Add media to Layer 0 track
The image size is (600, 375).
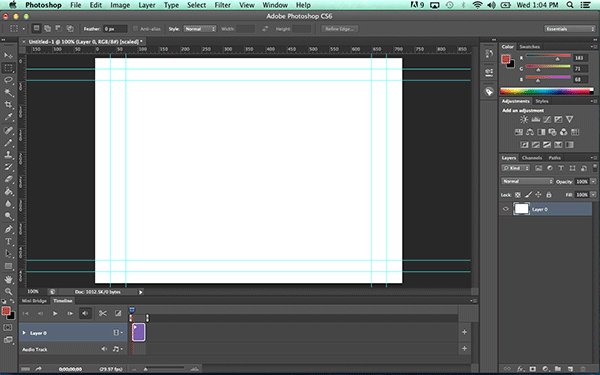(x=464, y=332)
